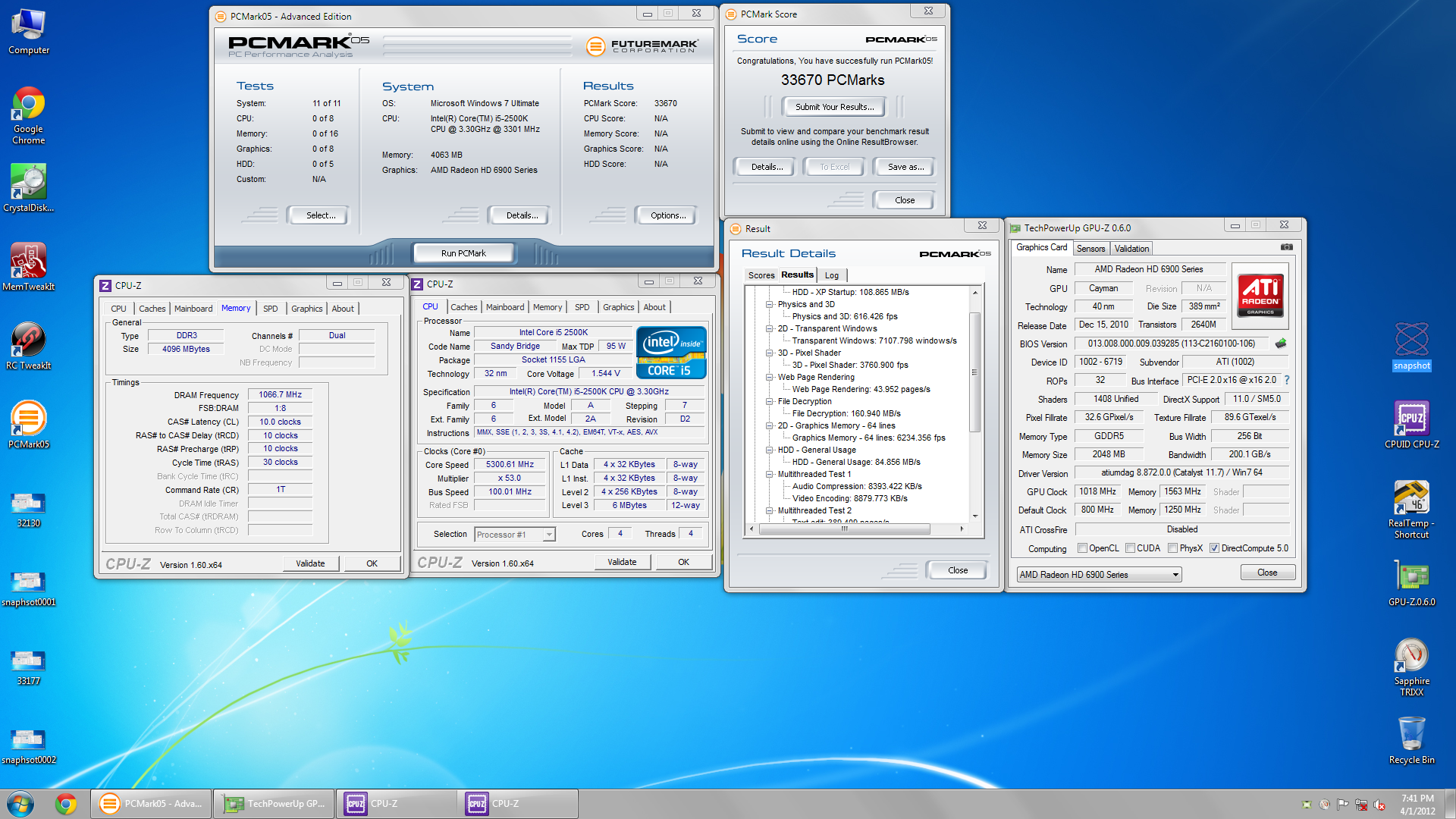Collapse HDD - General Usage node

(769, 450)
